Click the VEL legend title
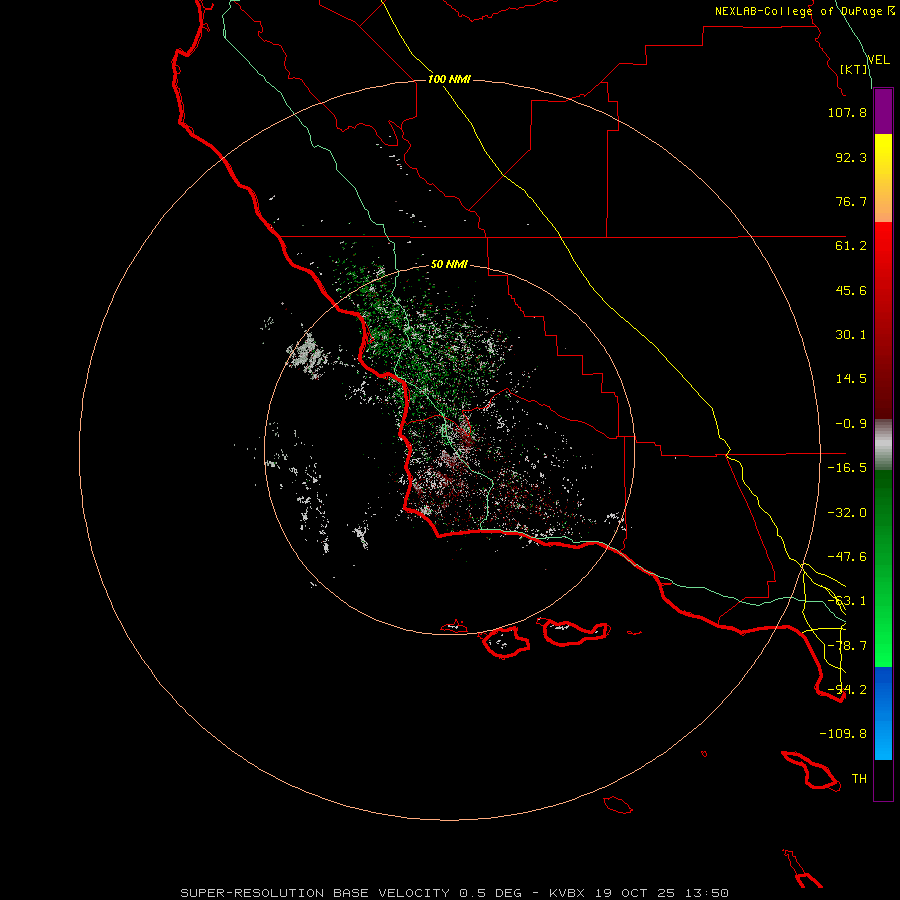Viewport: 900px width, 900px height. [878, 59]
